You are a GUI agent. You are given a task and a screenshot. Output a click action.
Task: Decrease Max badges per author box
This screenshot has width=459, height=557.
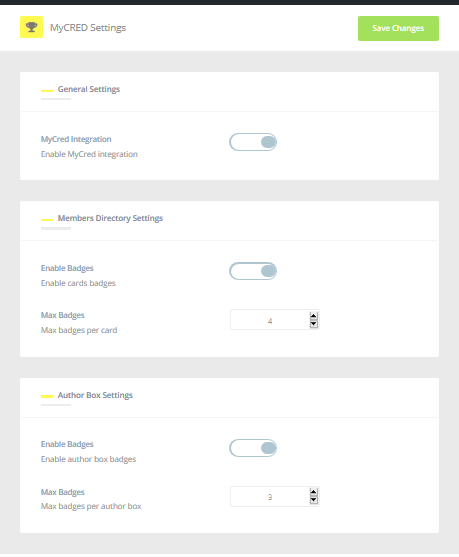tap(313, 500)
